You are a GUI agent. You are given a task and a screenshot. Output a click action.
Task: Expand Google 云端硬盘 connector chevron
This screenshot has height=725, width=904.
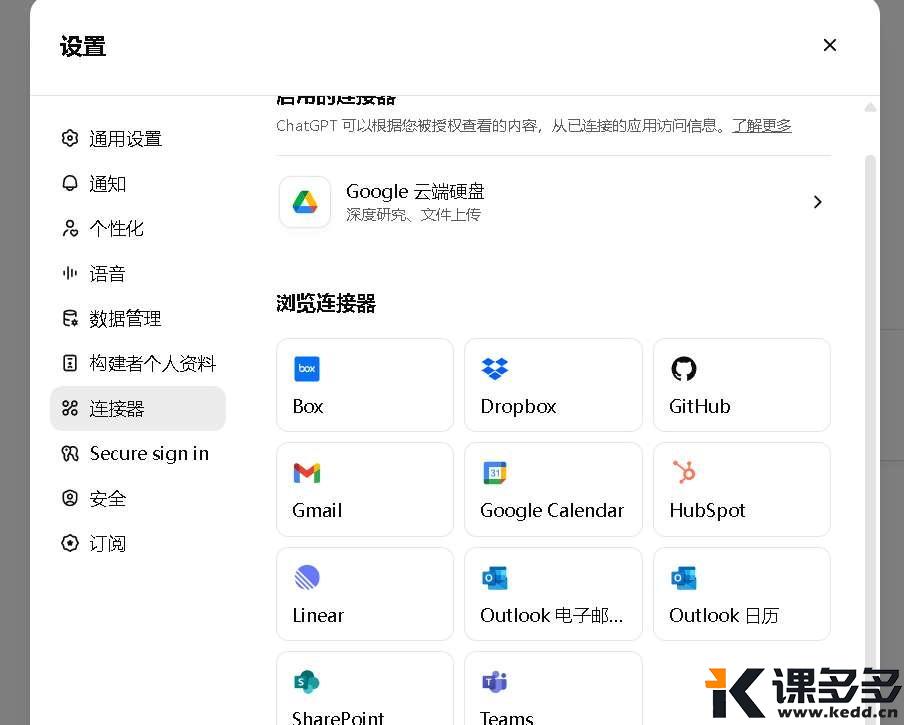818,202
